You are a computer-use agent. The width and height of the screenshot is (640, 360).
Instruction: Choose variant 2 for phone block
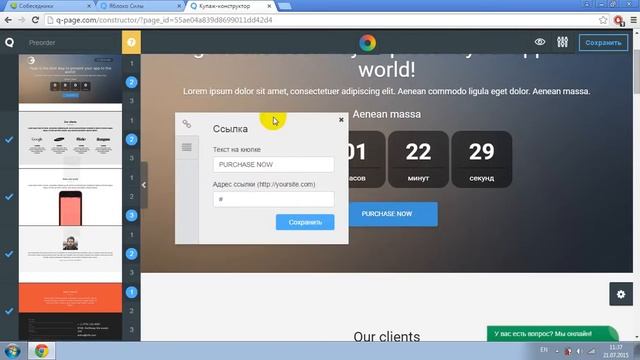pos(131,196)
